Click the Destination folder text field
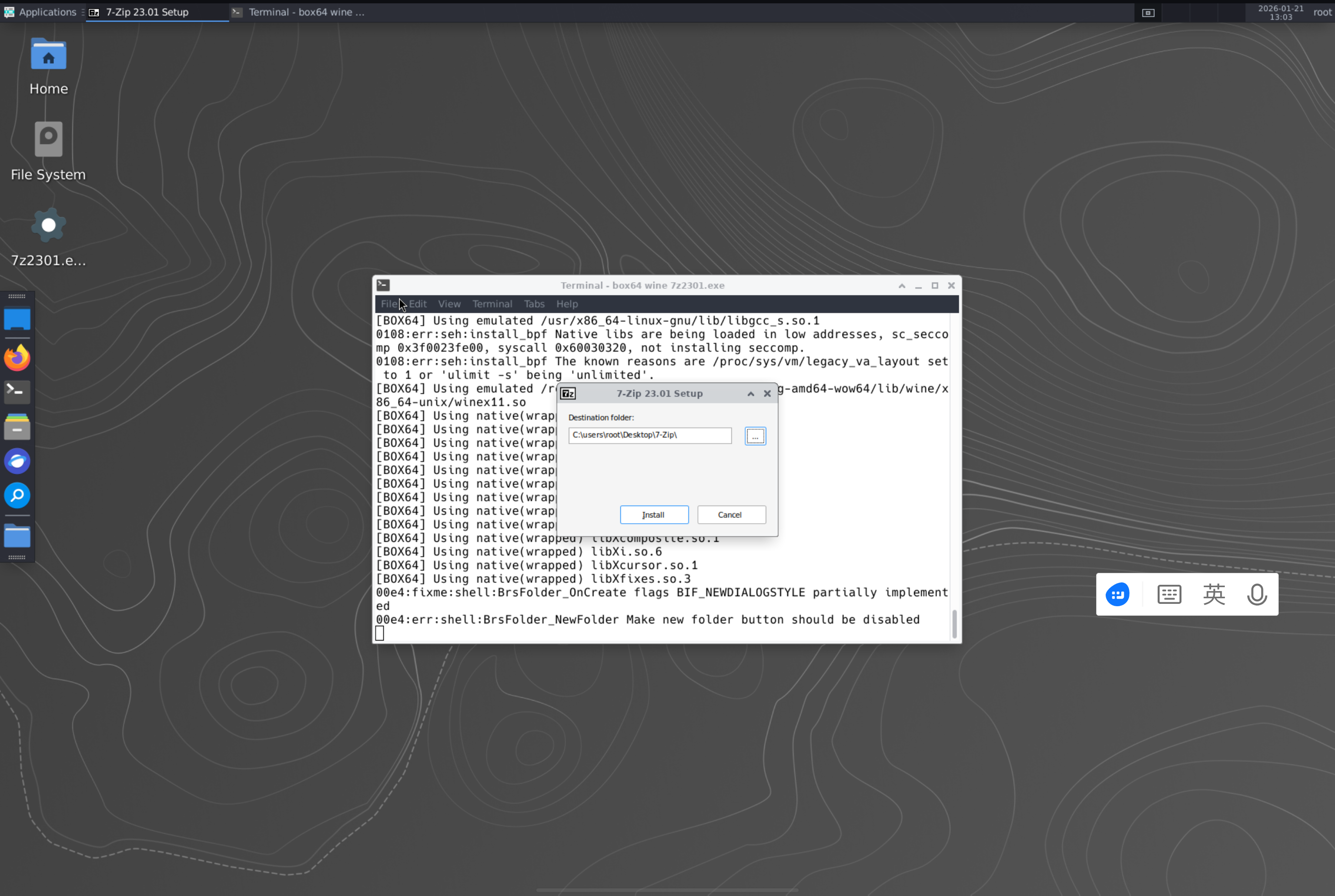 649,436
